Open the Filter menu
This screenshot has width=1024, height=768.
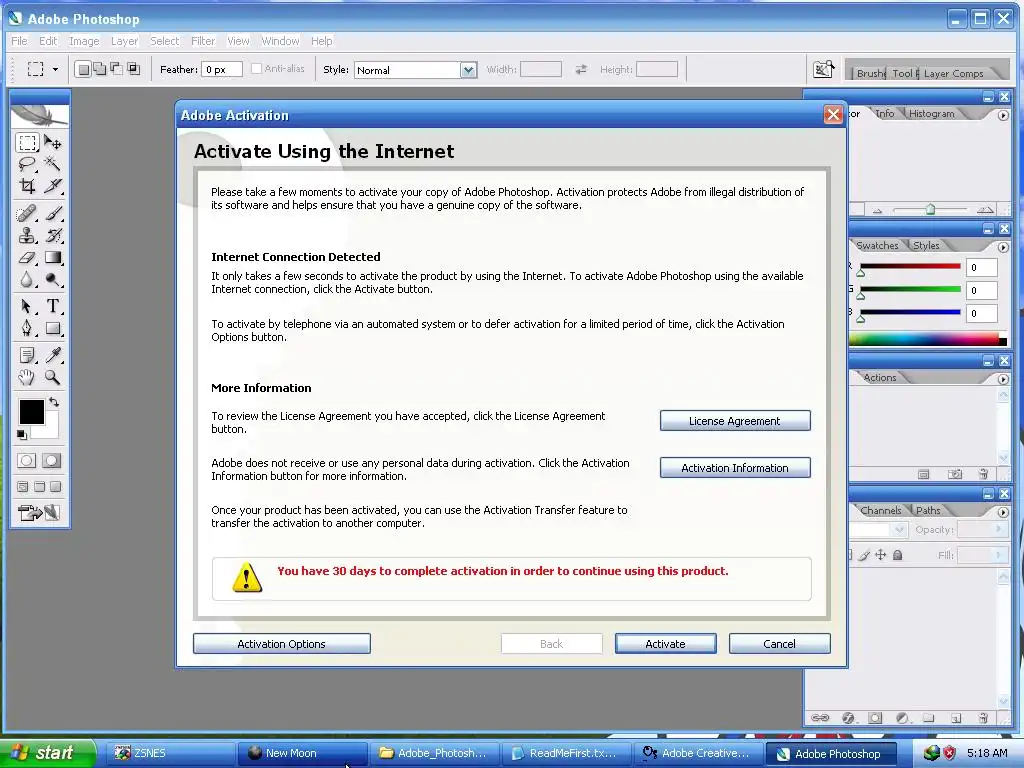[203, 41]
